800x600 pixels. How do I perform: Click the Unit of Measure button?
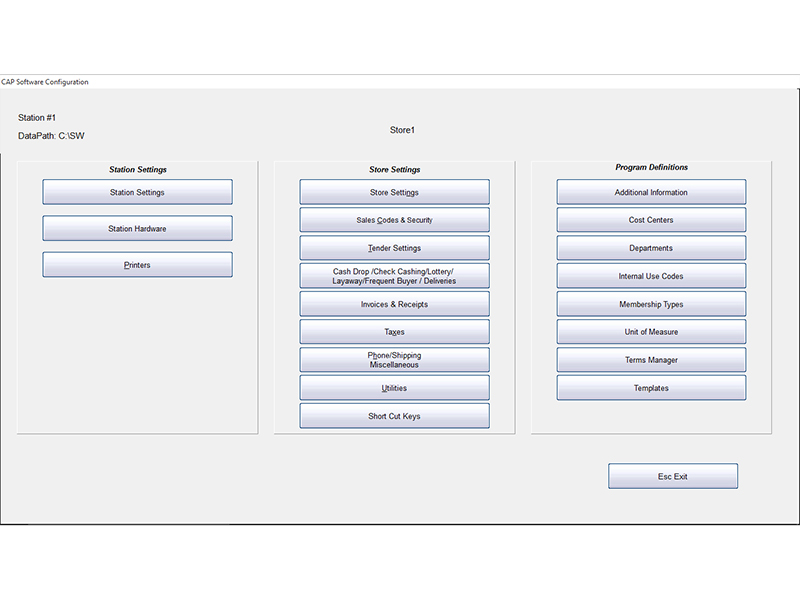coord(651,332)
